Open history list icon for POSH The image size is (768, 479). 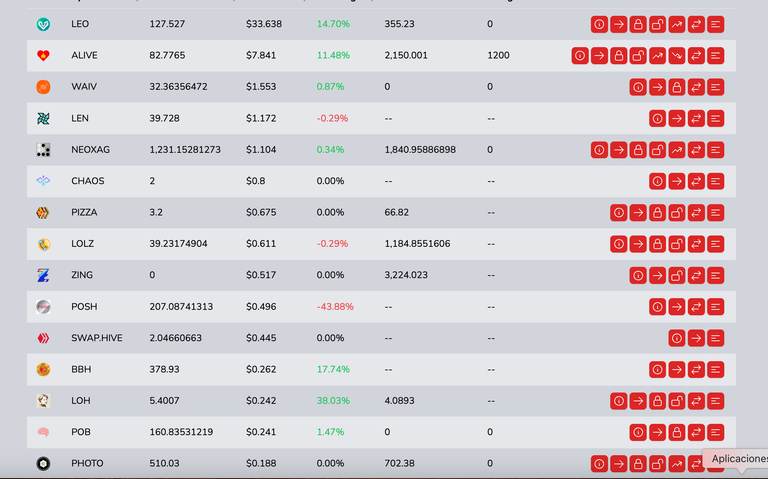pos(715,307)
